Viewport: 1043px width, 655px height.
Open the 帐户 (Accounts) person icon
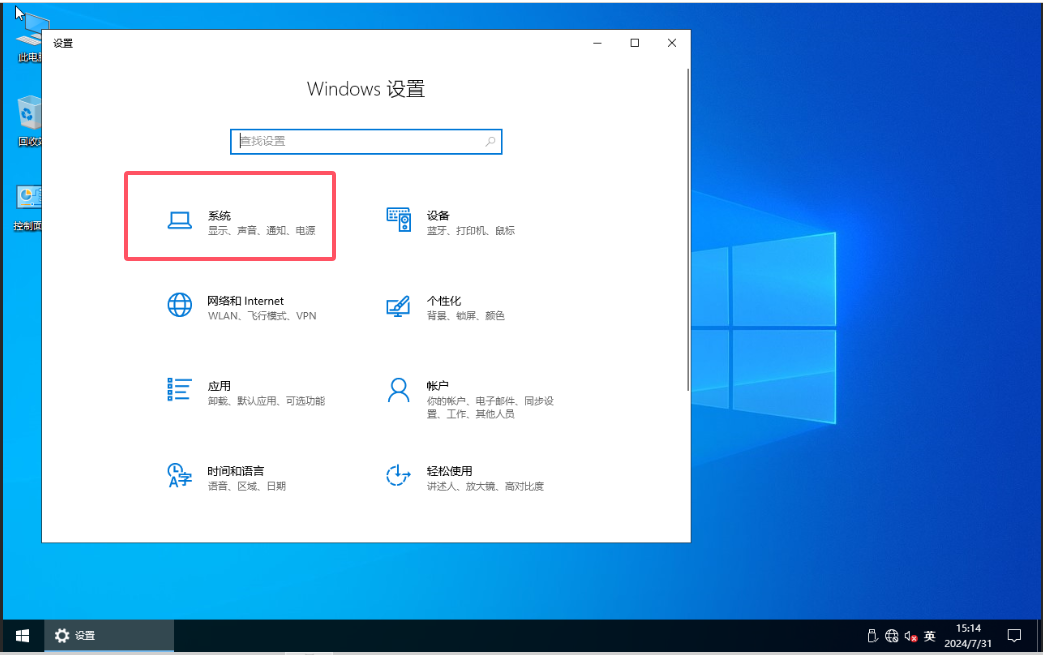point(398,390)
